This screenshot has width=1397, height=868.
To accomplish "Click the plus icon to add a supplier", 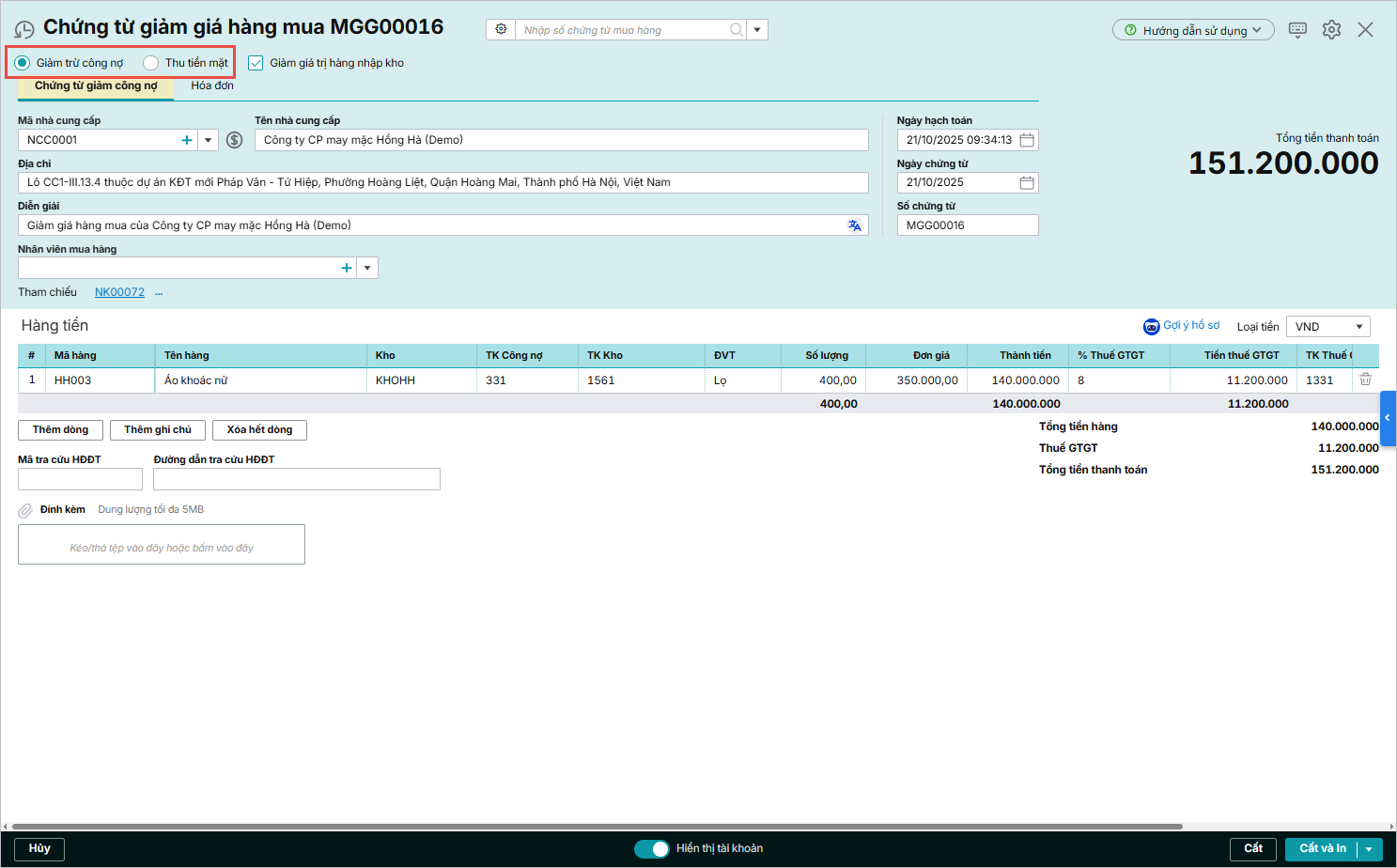I will click(187, 140).
